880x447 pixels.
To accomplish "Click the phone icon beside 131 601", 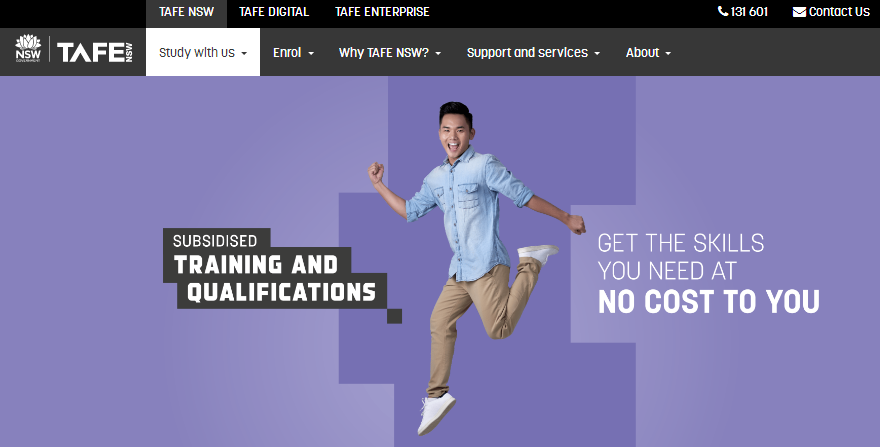I will 723,11.
